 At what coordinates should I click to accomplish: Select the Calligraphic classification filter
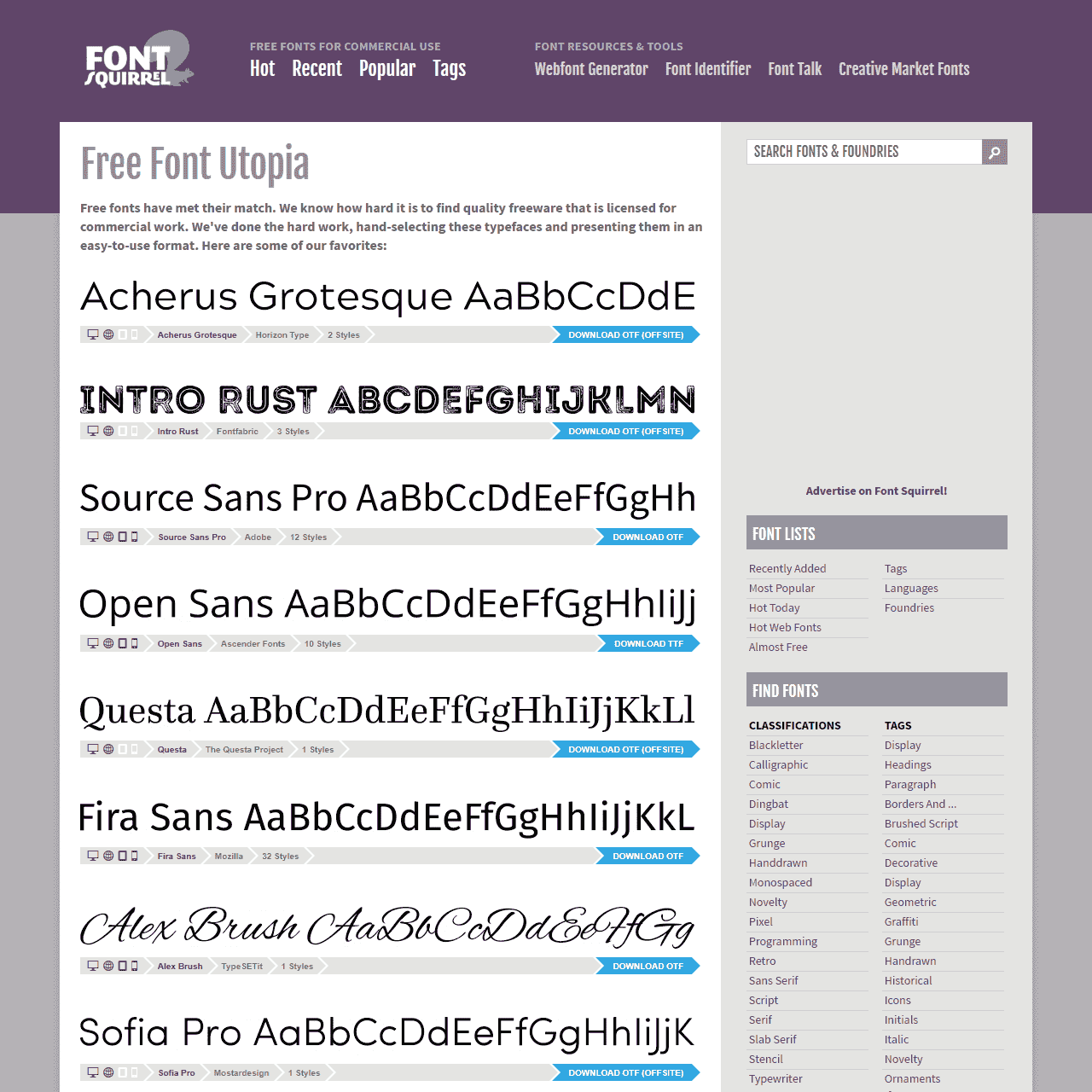[x=778, y=764]
